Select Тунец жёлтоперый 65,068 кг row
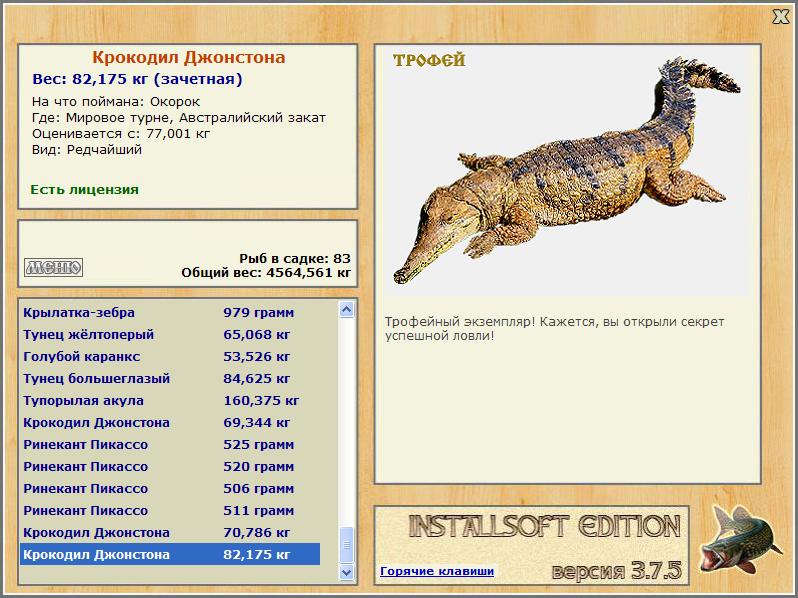The width and height of the screenshot is (798, 598). click(170, 334)
